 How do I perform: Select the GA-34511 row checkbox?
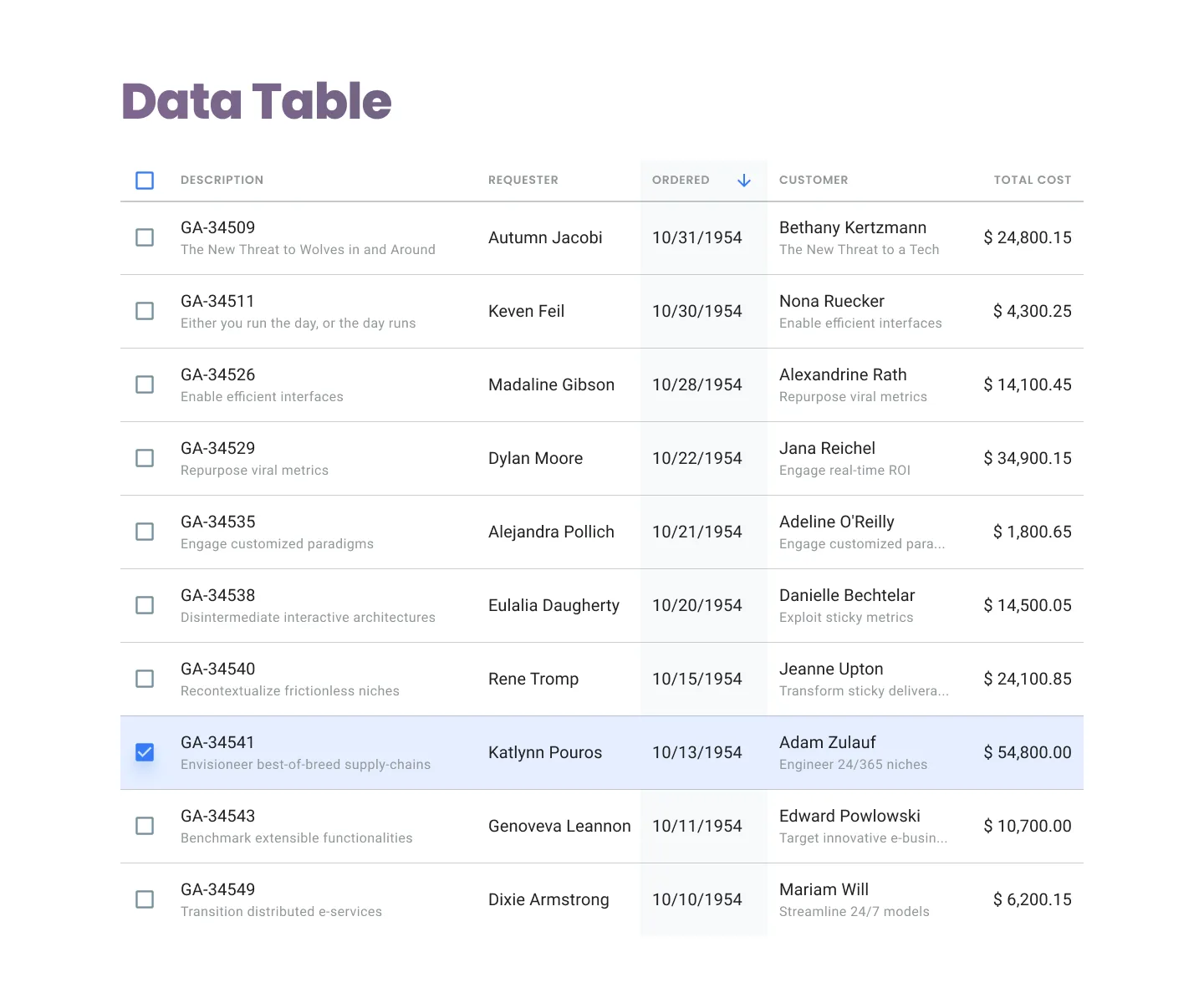pos(145,311)
